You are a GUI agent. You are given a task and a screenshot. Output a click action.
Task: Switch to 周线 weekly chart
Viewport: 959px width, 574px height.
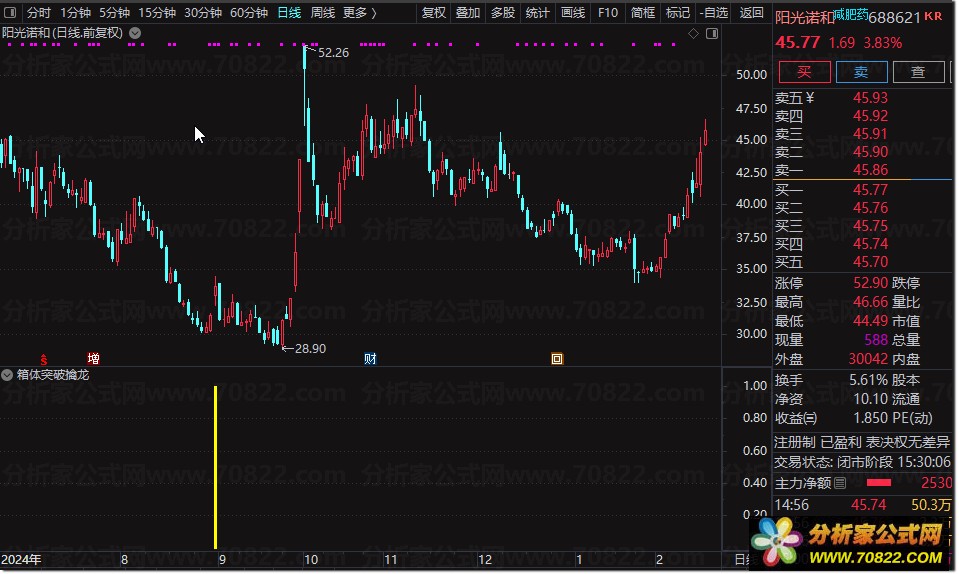point(322,12)
